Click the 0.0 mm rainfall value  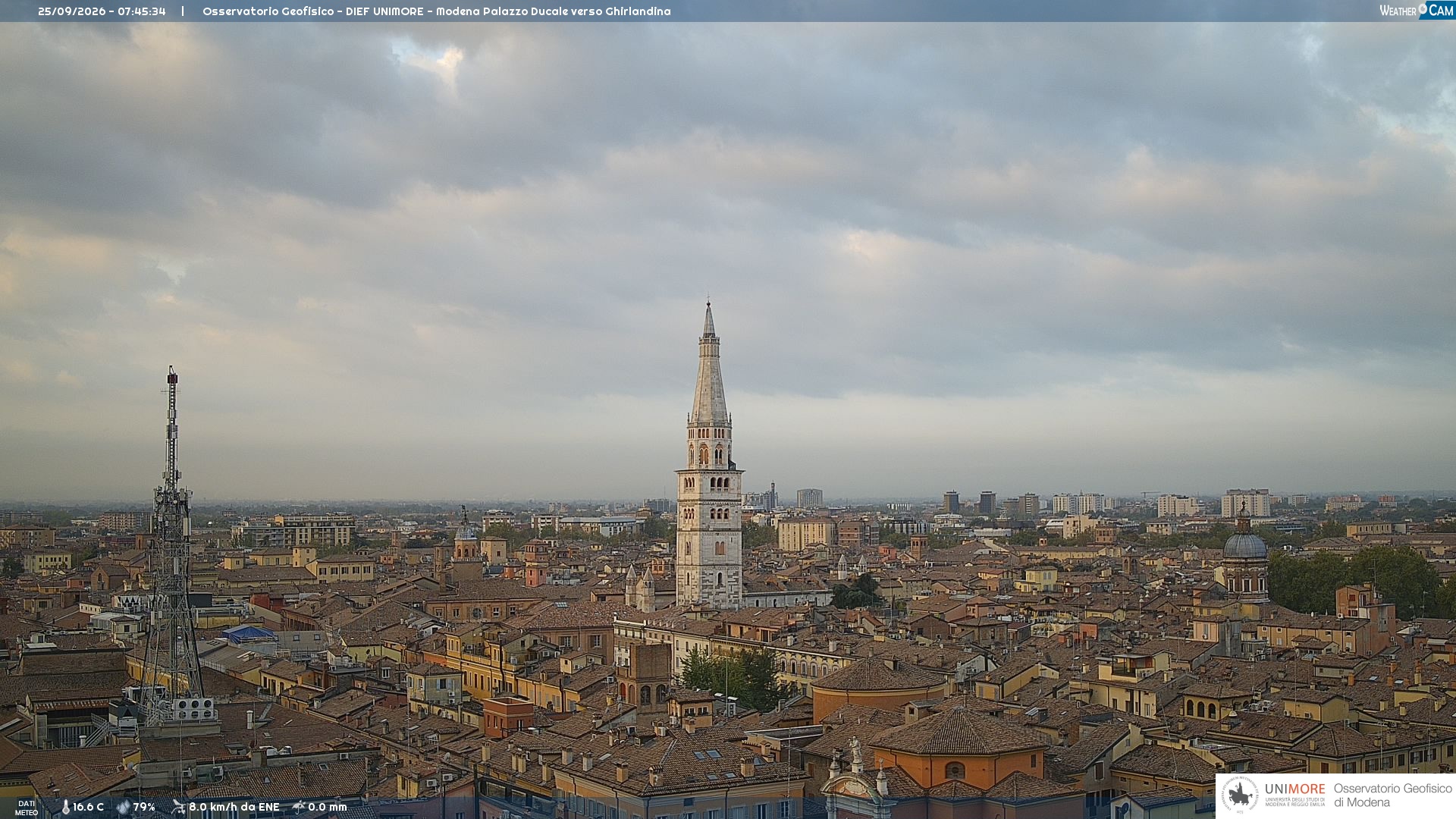click(328, 808)
